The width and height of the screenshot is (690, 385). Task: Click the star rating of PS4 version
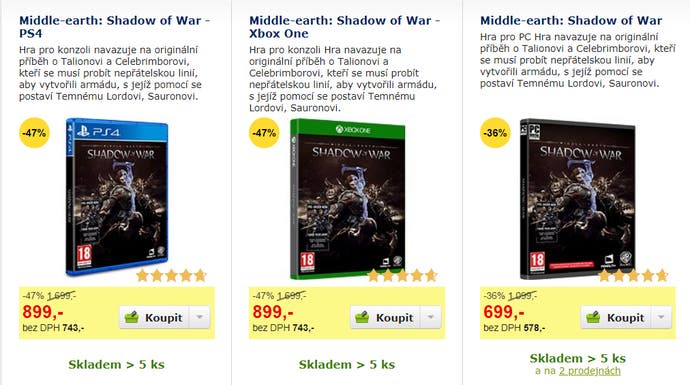pyautogui.click(x=171, y=275)
